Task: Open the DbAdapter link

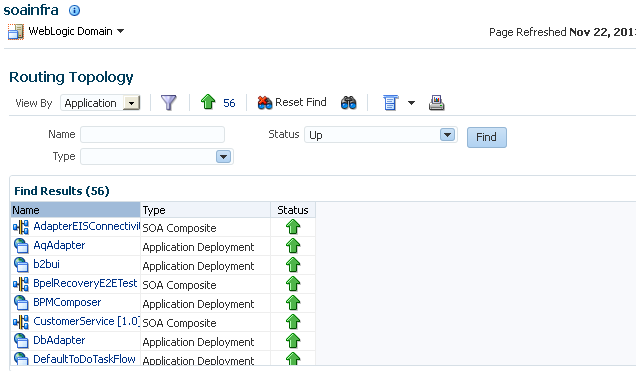Action: [x=59, y=340]
